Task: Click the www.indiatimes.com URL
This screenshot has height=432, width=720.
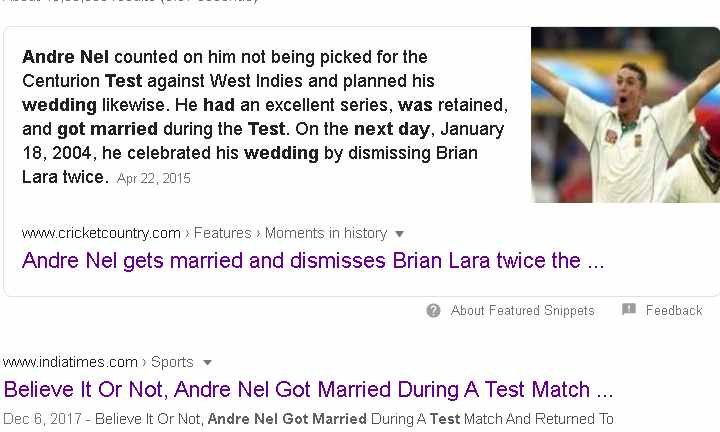Action: [x=70, y=362]
